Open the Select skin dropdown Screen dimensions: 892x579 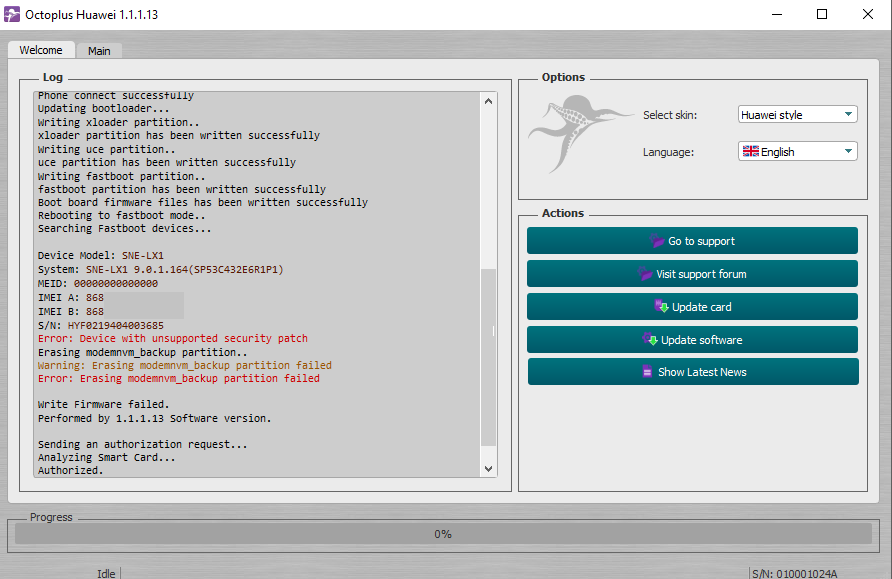(x=797, y=114)
